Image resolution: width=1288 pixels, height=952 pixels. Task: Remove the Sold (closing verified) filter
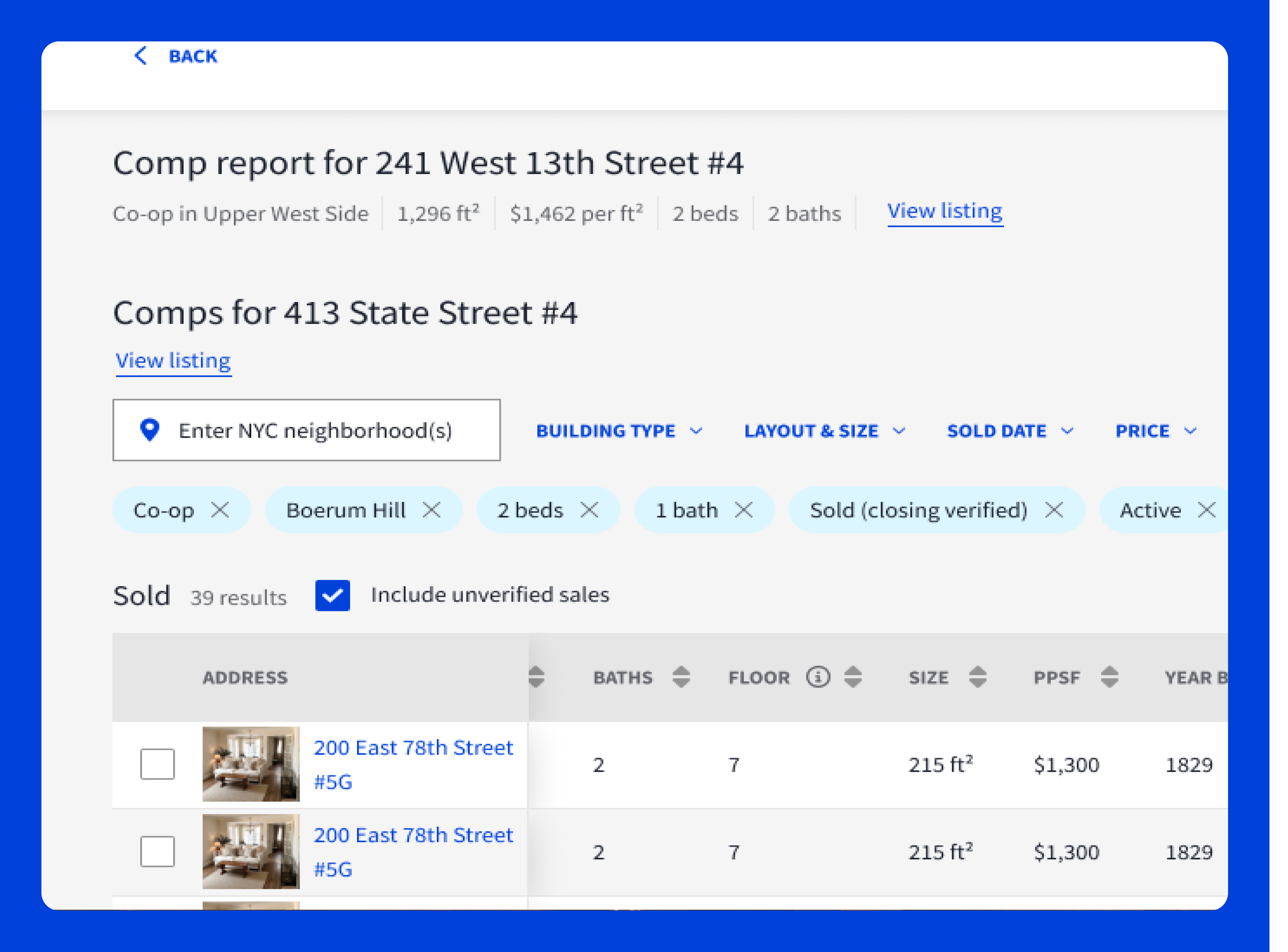pyautogui.click(x=1054, y=510)
